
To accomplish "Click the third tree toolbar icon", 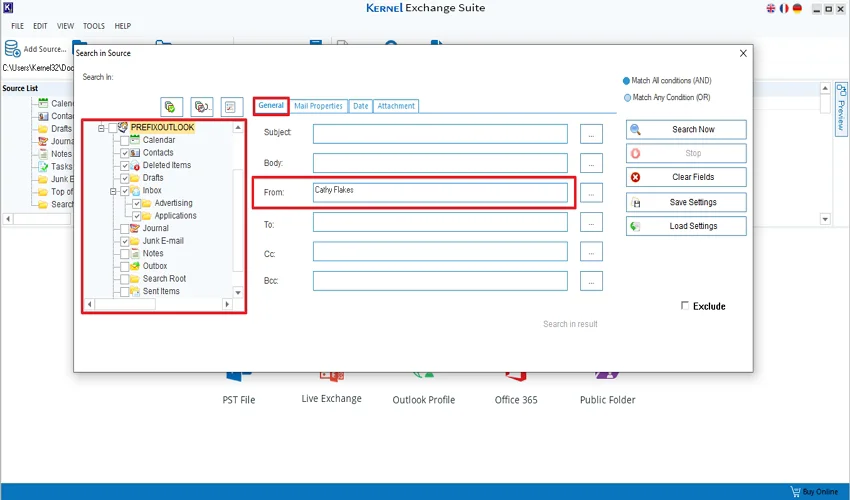I will (x=230, y=107).
